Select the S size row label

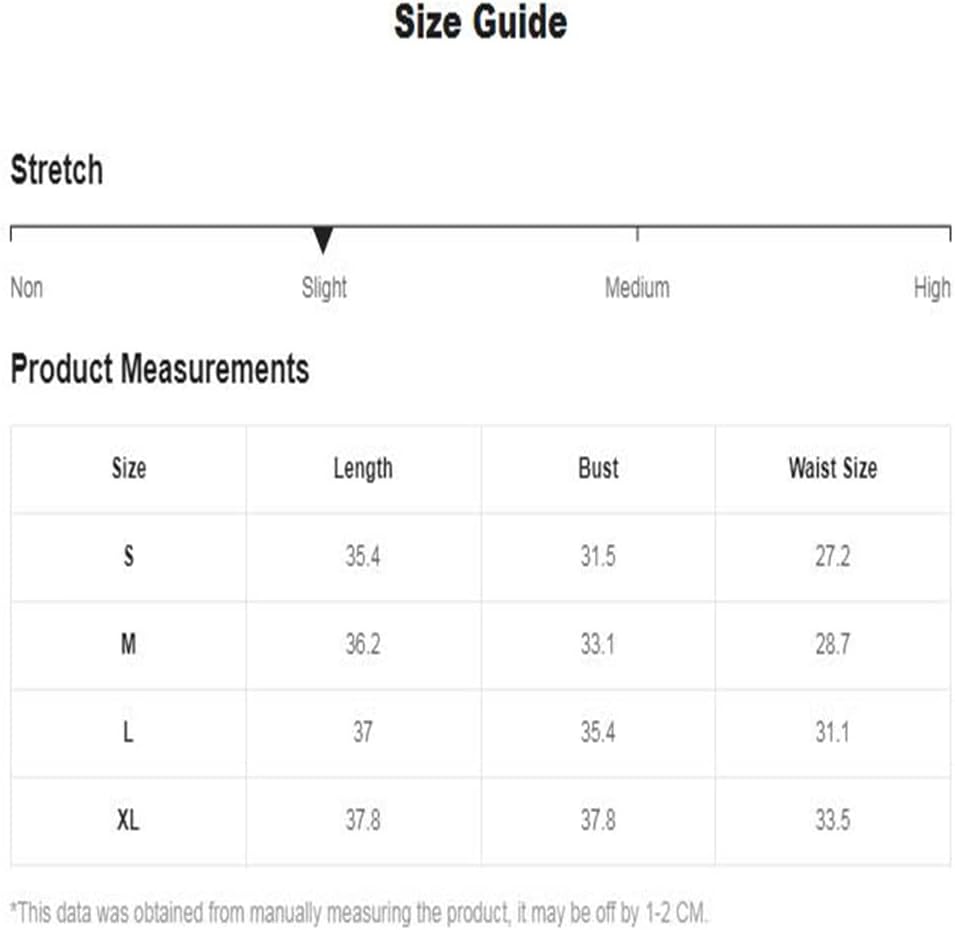pos(129,556)
